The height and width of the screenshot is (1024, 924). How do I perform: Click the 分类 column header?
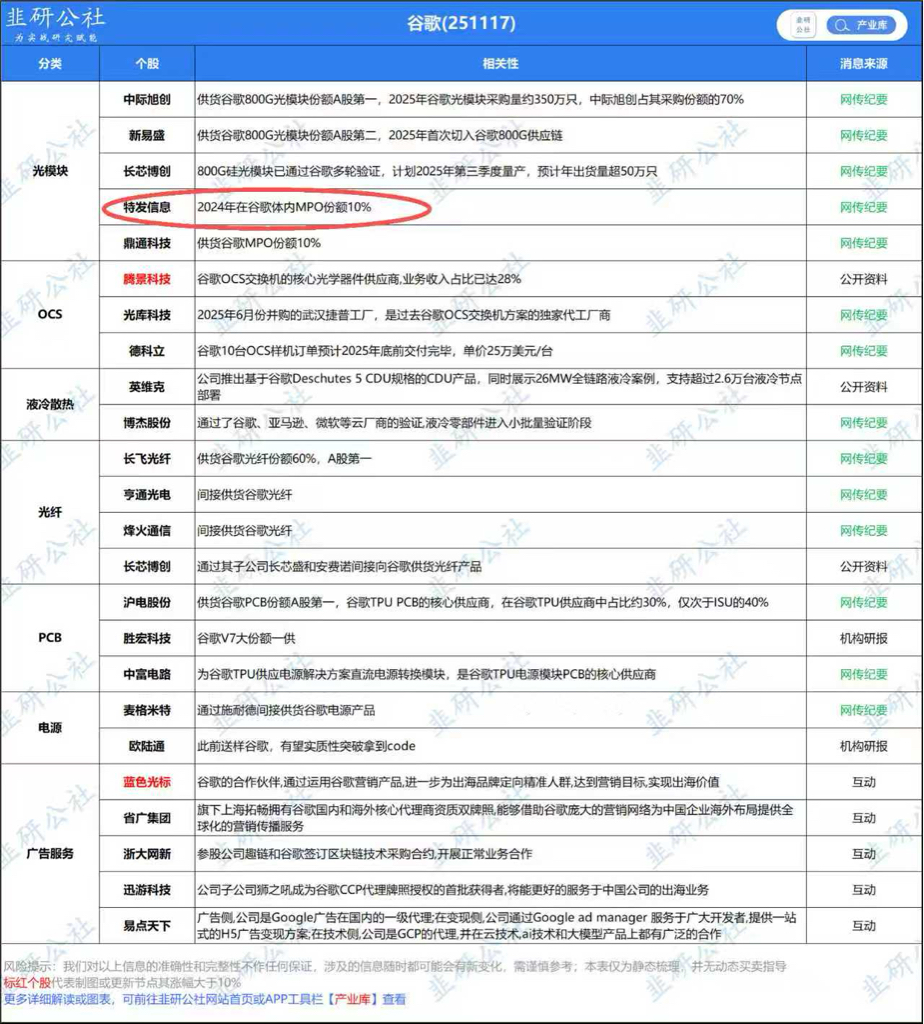coord(50,63)
